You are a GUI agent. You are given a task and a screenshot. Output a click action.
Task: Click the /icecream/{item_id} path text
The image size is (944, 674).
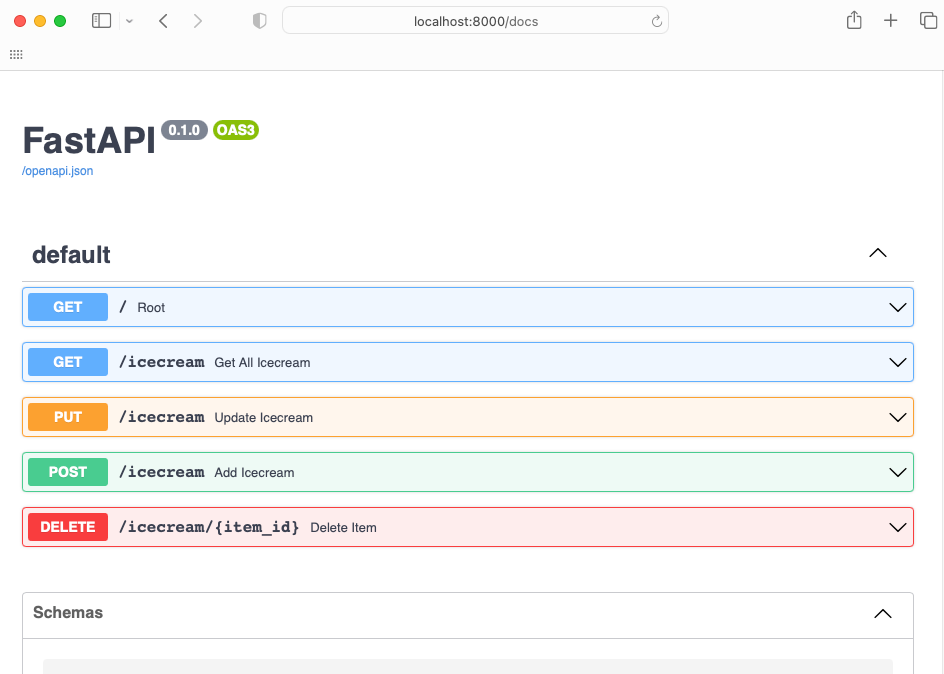(x=209, y=527)
